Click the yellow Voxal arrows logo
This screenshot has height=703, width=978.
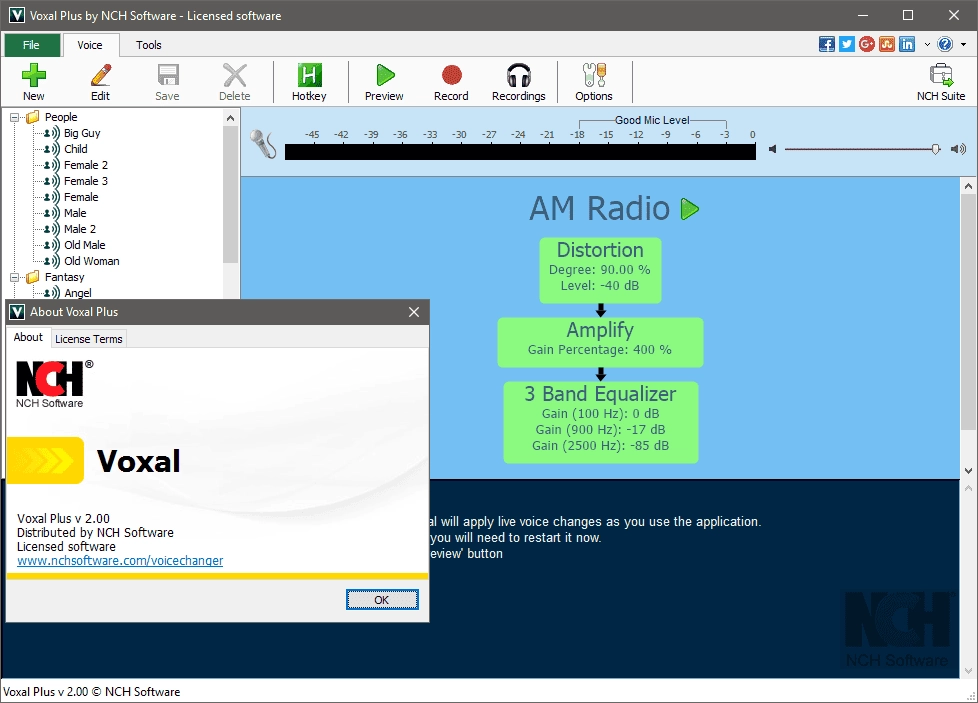coord(45,460)
